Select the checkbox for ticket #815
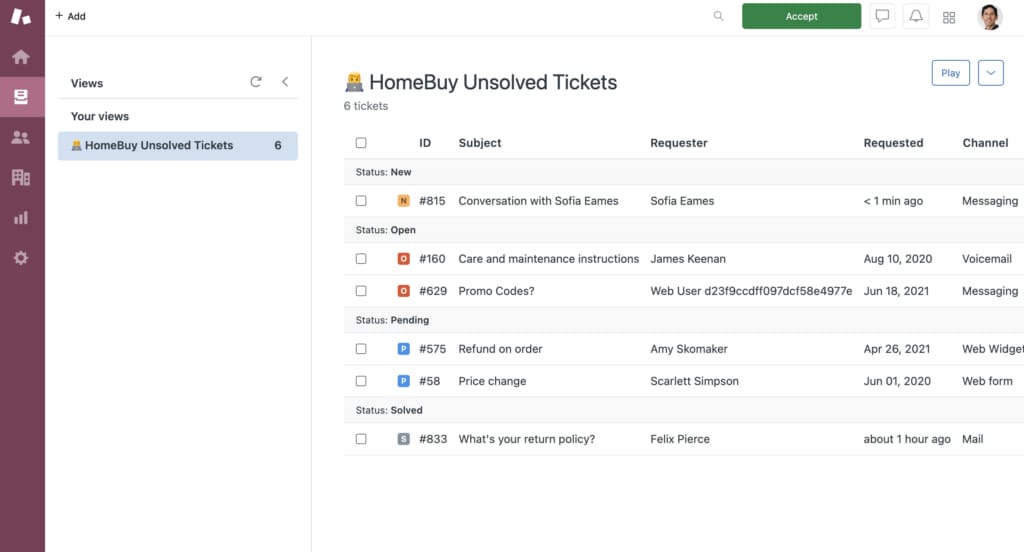This screenshot has height=552, width=1024. [361, 201]
